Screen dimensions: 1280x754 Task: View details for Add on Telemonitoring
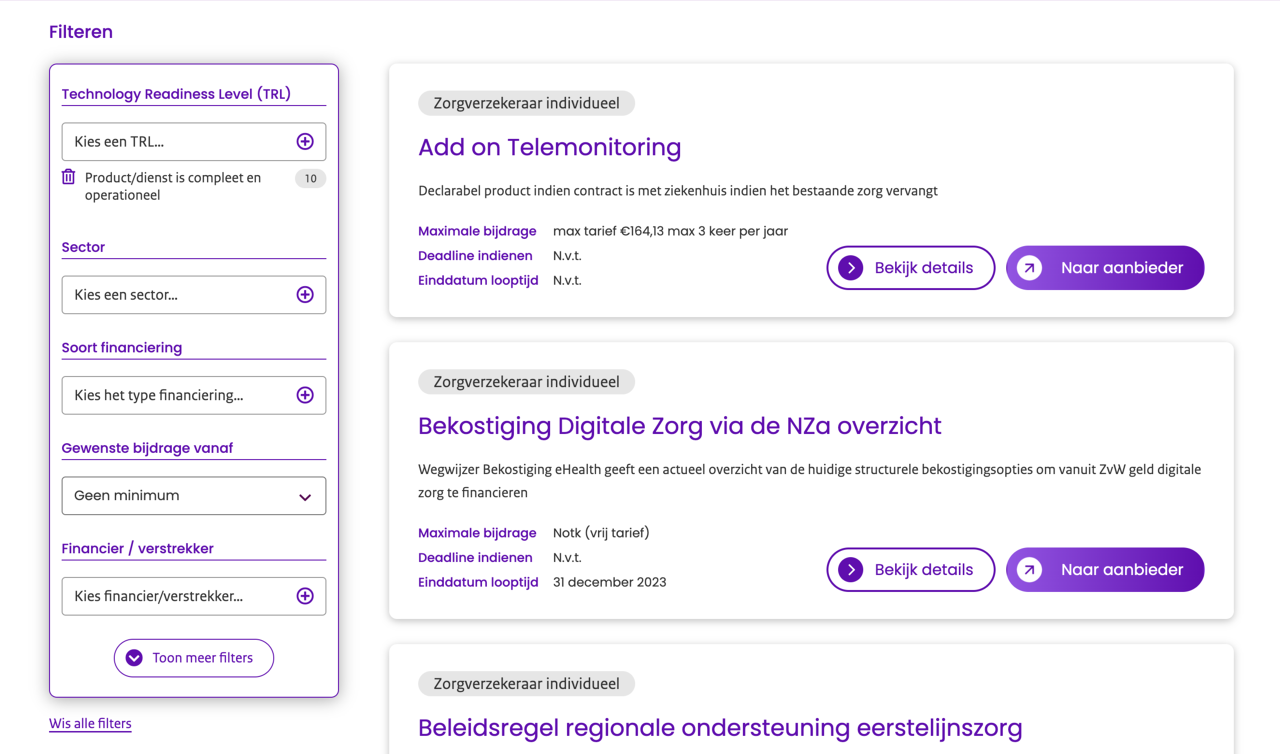[911, 268]
